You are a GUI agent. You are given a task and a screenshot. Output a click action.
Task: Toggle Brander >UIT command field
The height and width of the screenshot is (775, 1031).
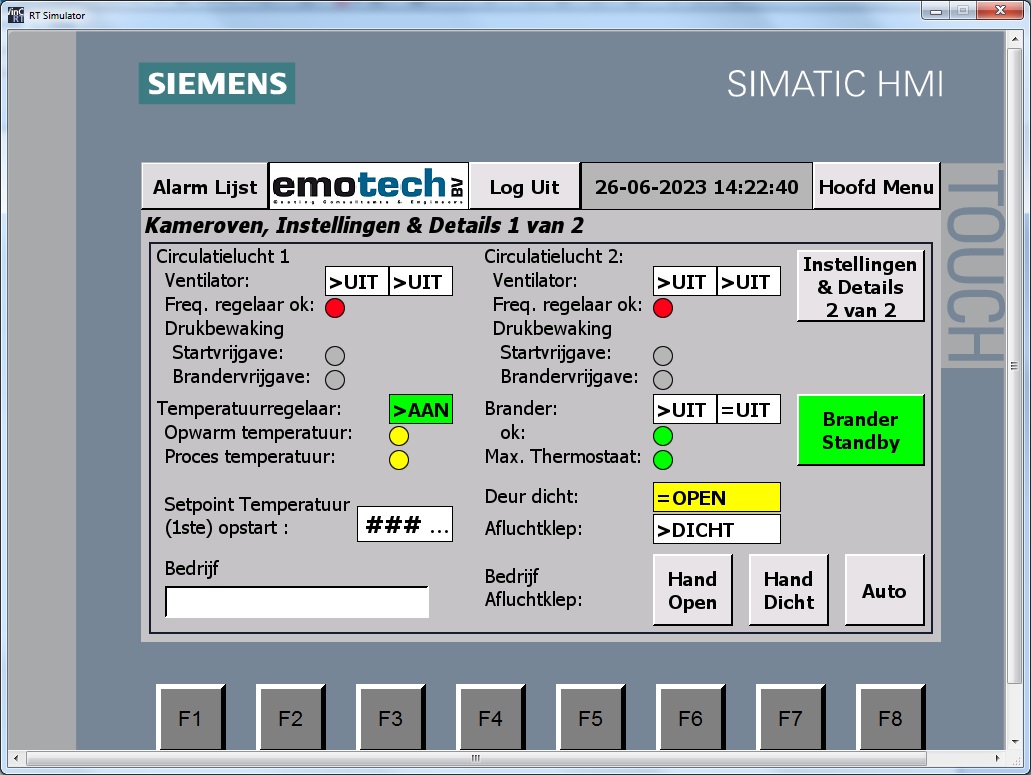coord(684,409)
